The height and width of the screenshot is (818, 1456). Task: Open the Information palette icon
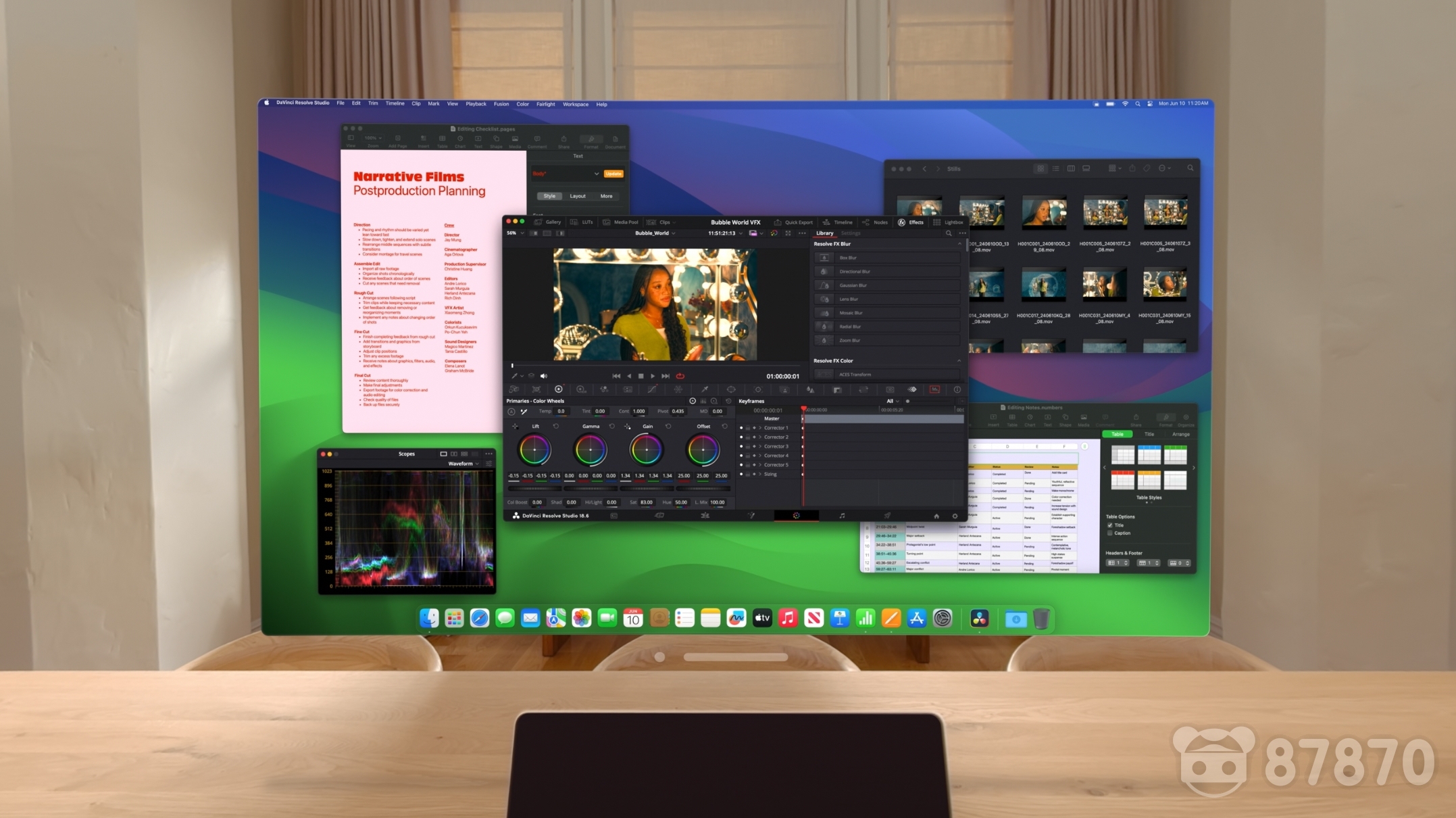point(957,389)
